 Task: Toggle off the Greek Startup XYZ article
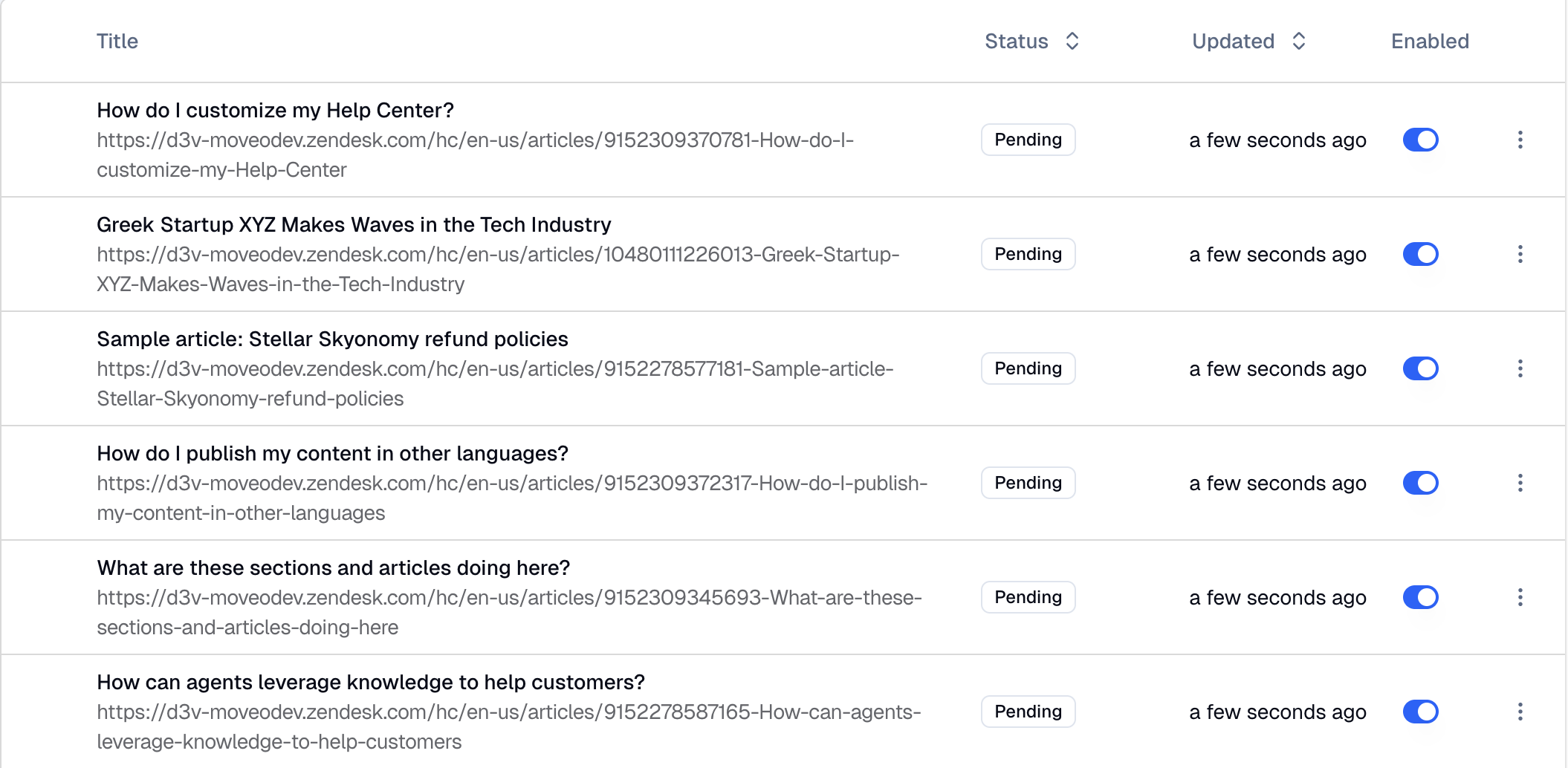[1421, 254]
